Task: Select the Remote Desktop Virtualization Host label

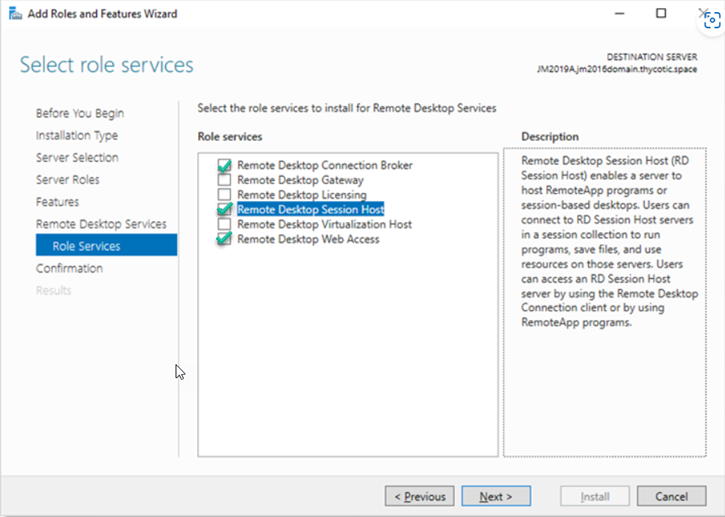Action: [325, 224]
